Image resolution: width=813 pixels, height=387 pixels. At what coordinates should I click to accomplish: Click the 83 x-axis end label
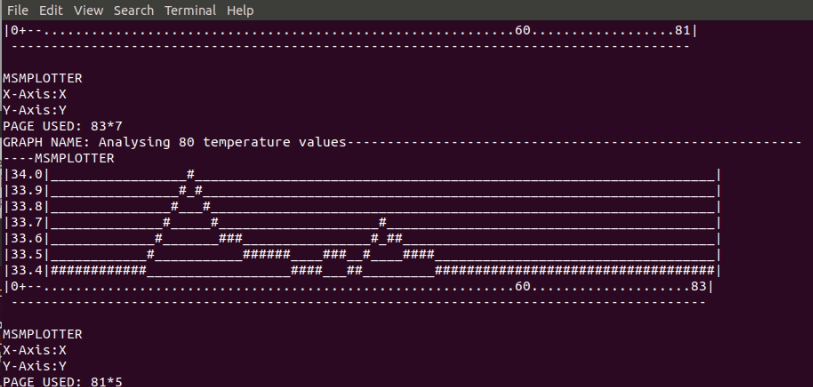698,286
